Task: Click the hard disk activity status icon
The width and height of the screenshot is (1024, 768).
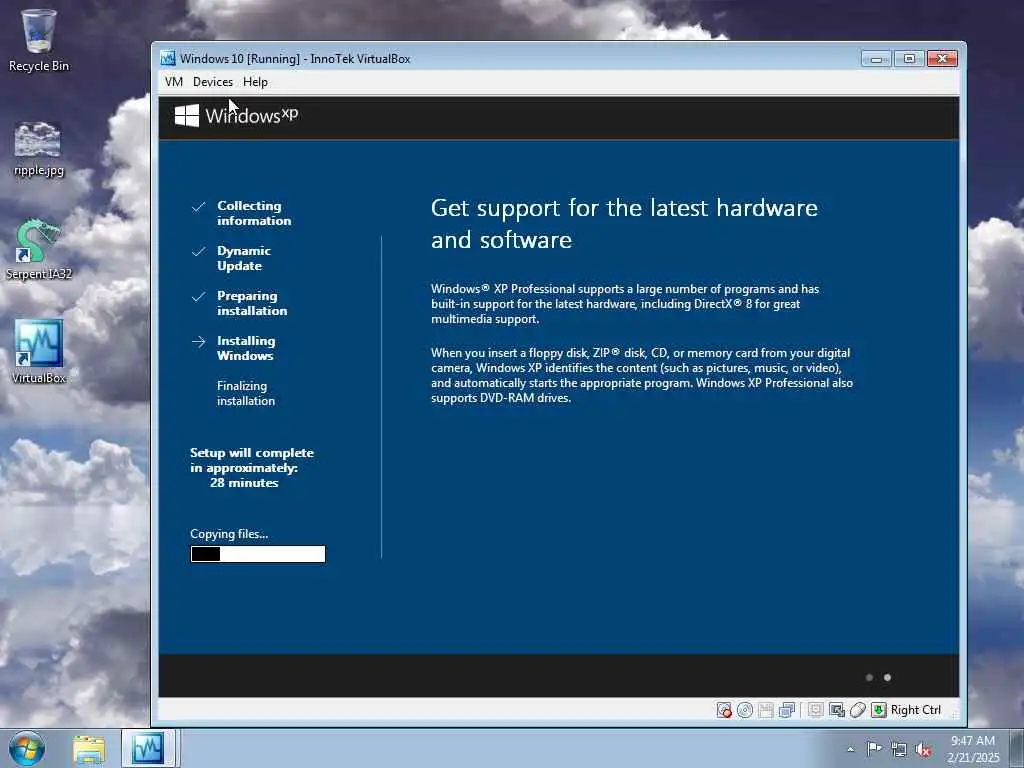Action: pos(724,710)
